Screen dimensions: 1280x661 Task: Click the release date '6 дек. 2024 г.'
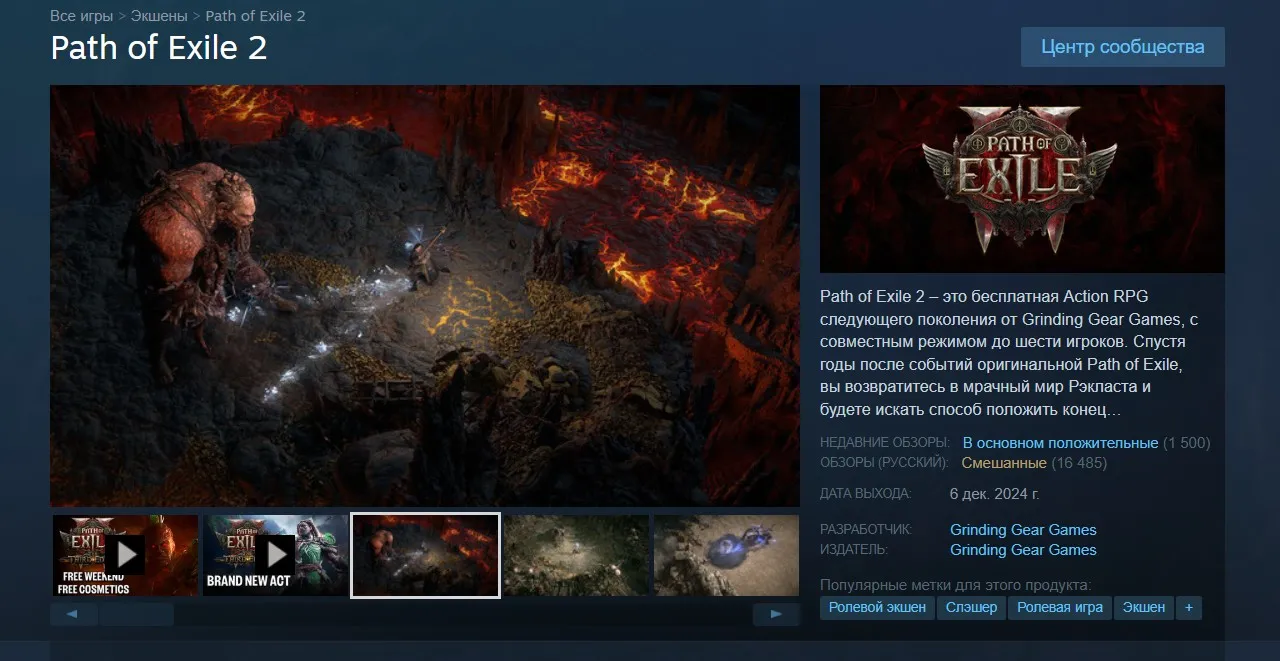point(995,494)
